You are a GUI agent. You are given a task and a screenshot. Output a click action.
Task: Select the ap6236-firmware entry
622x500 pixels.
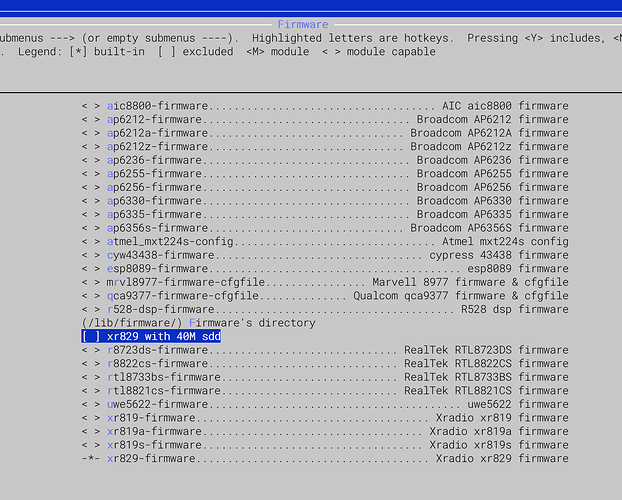click(x=325, y=160)
